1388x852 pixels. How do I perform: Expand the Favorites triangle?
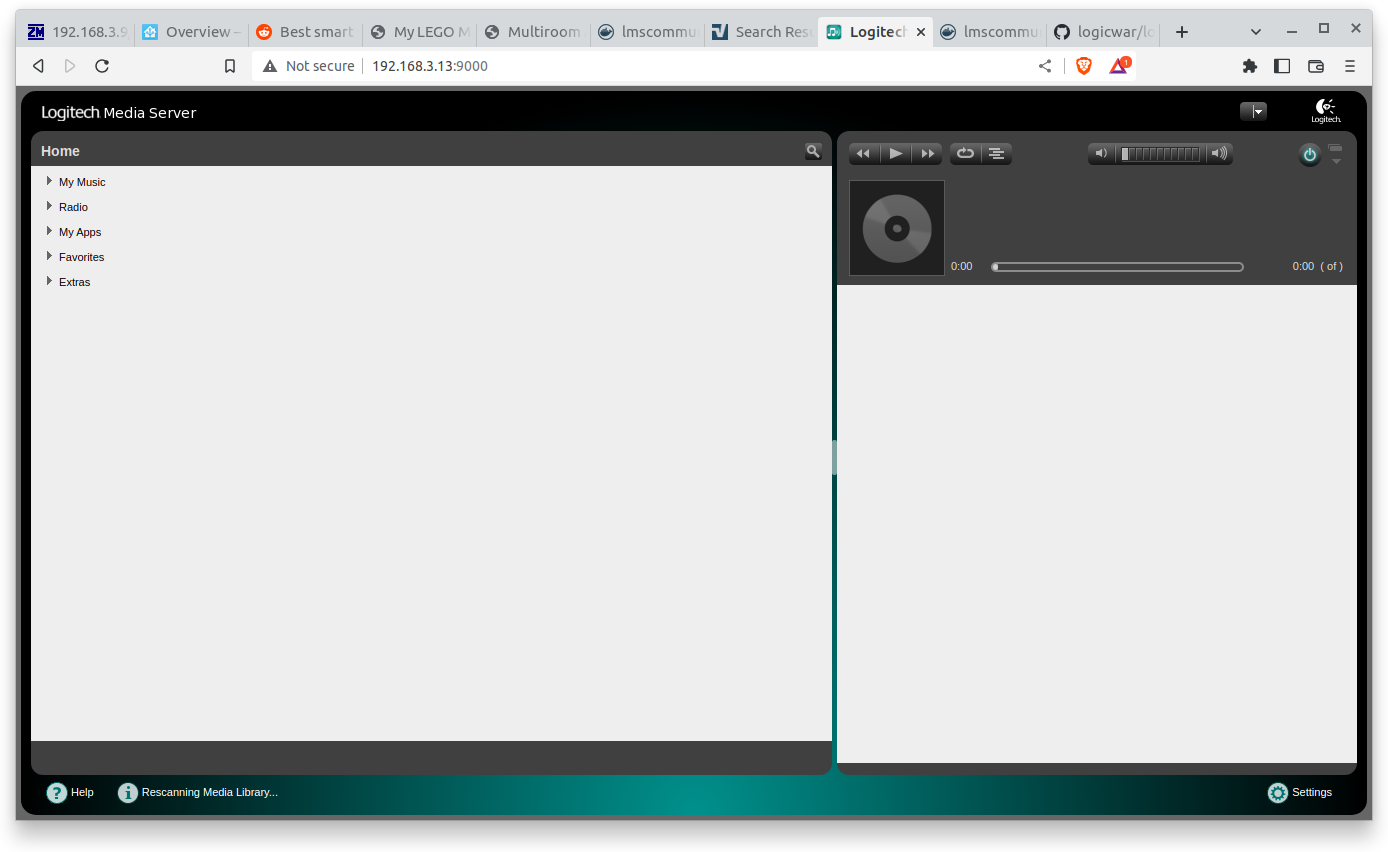pyautogui.click(x=49, y=256)
